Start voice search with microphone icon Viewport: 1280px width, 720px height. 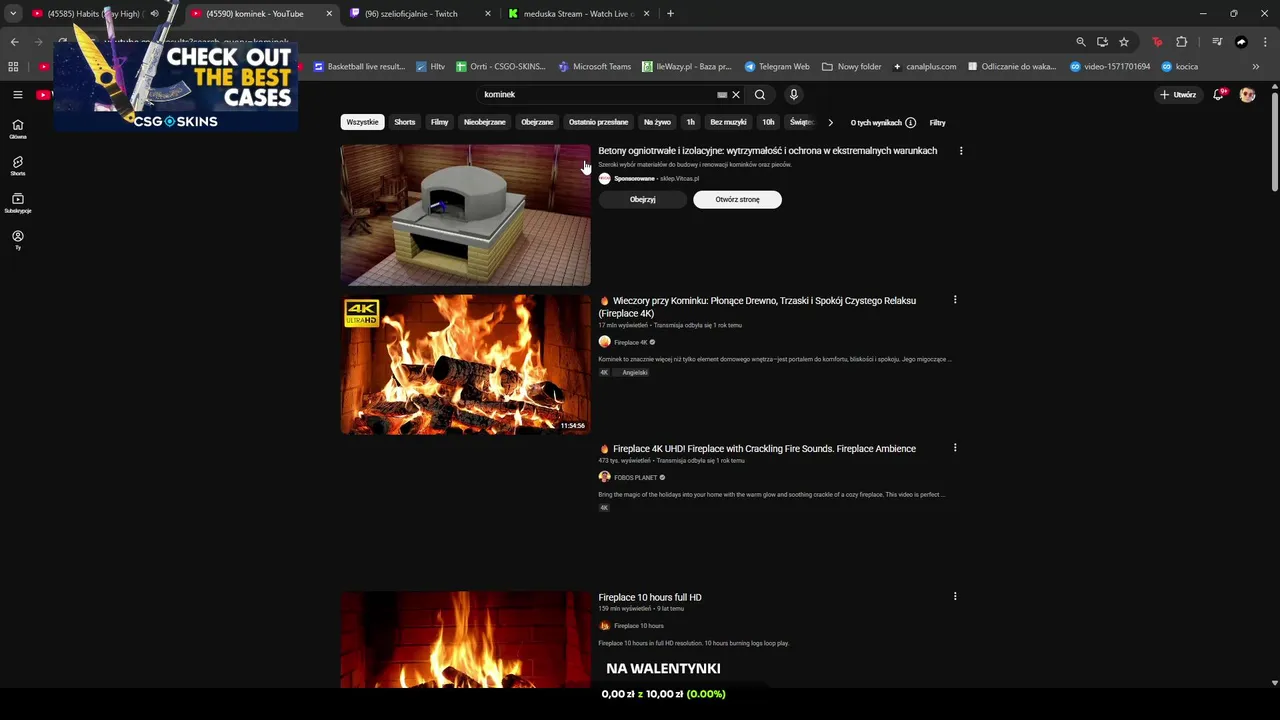coord(794,95)
